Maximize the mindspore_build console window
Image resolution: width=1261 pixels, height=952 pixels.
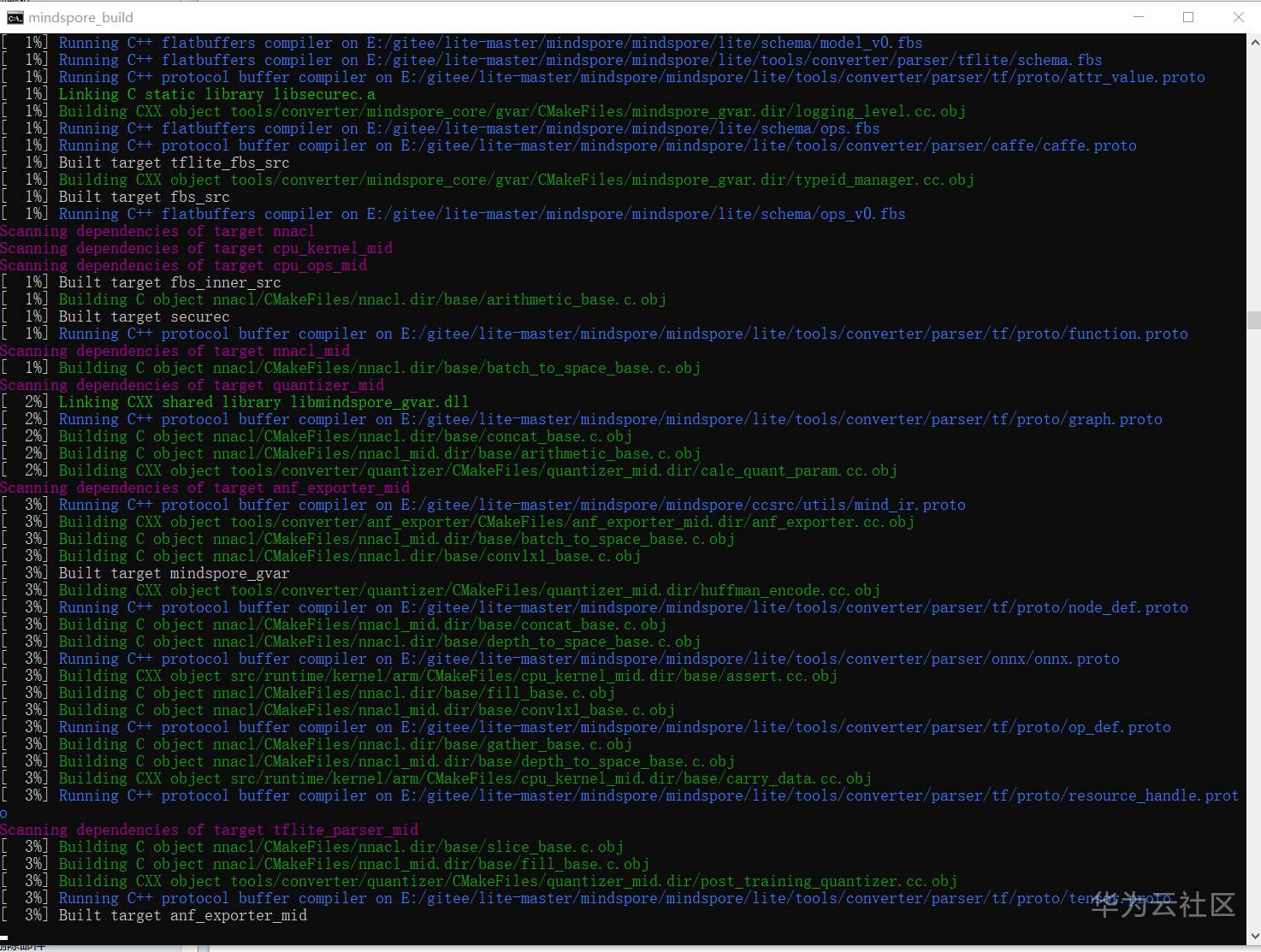(x=1188, y=17)
